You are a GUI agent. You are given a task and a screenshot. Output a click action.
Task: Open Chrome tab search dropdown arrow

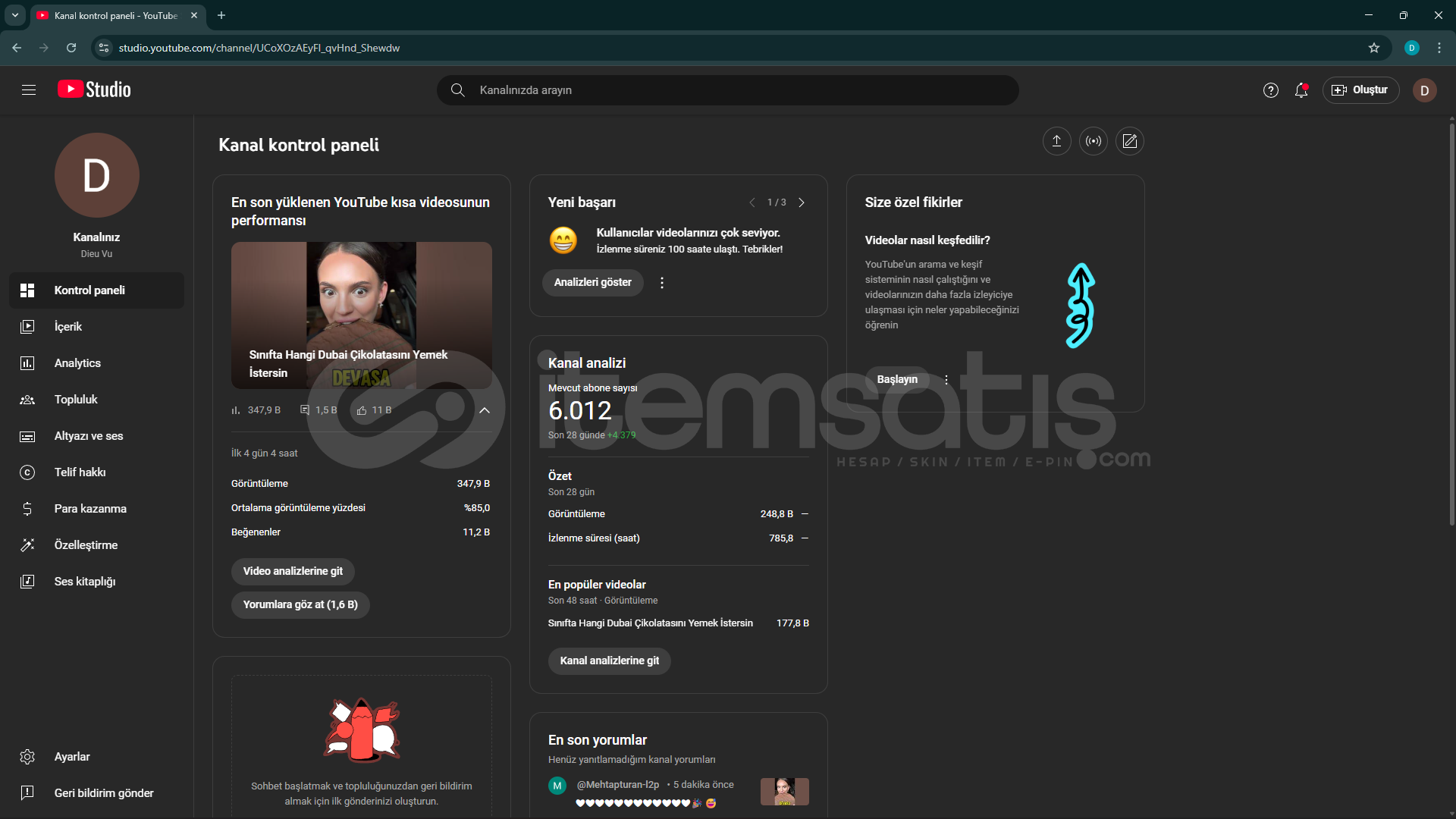point(14,15)
